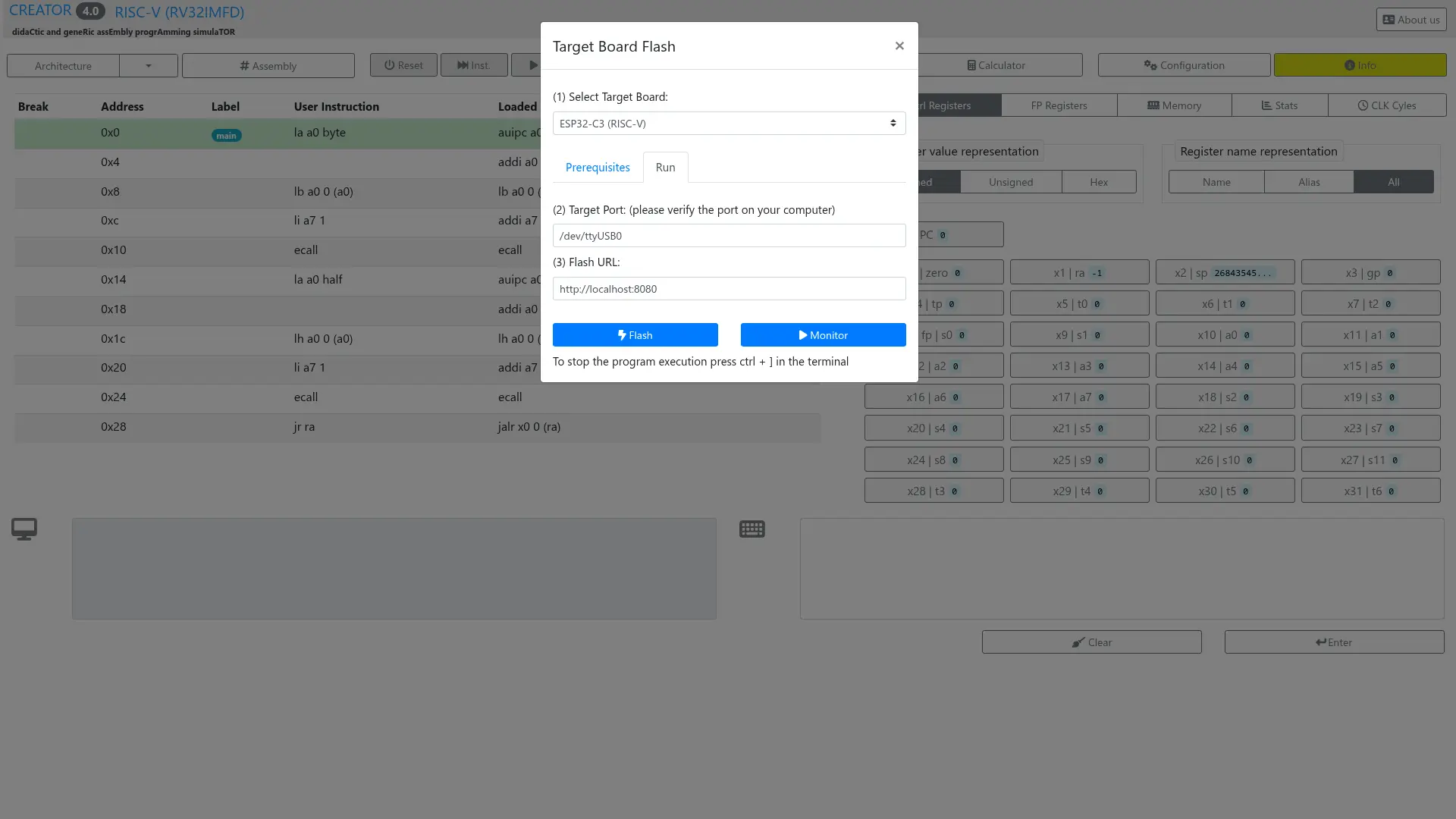Switch to the Prerequisites tab
This screenshot has width=1456, height=819.
point(598,167)
